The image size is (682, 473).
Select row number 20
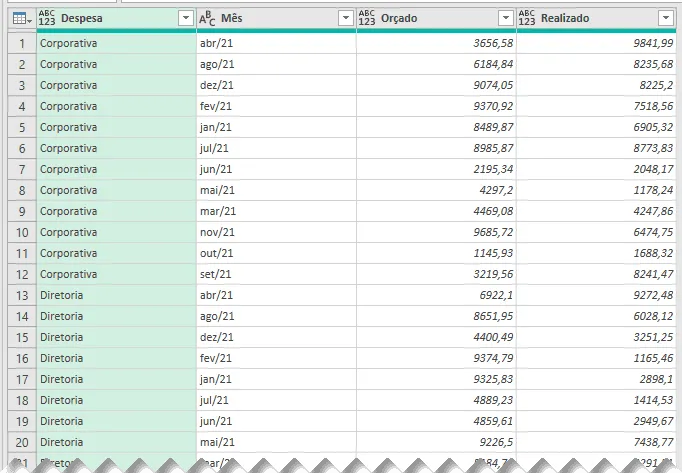point(22,443)
